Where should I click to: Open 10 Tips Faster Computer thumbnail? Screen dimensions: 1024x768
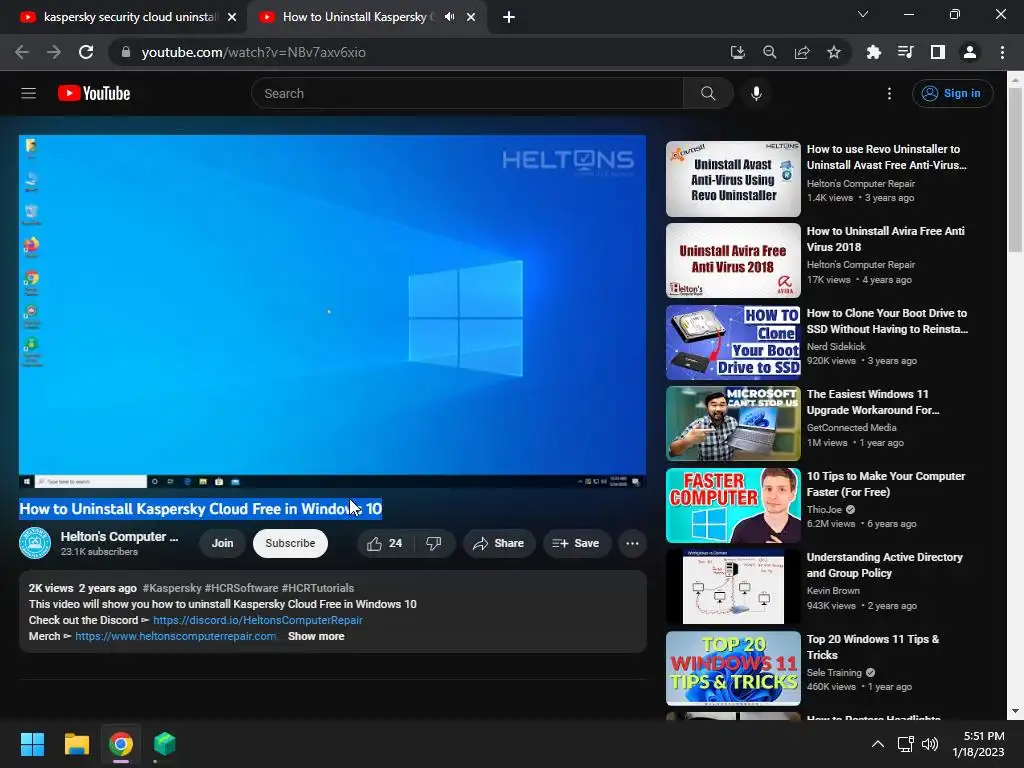click(733, 505)
